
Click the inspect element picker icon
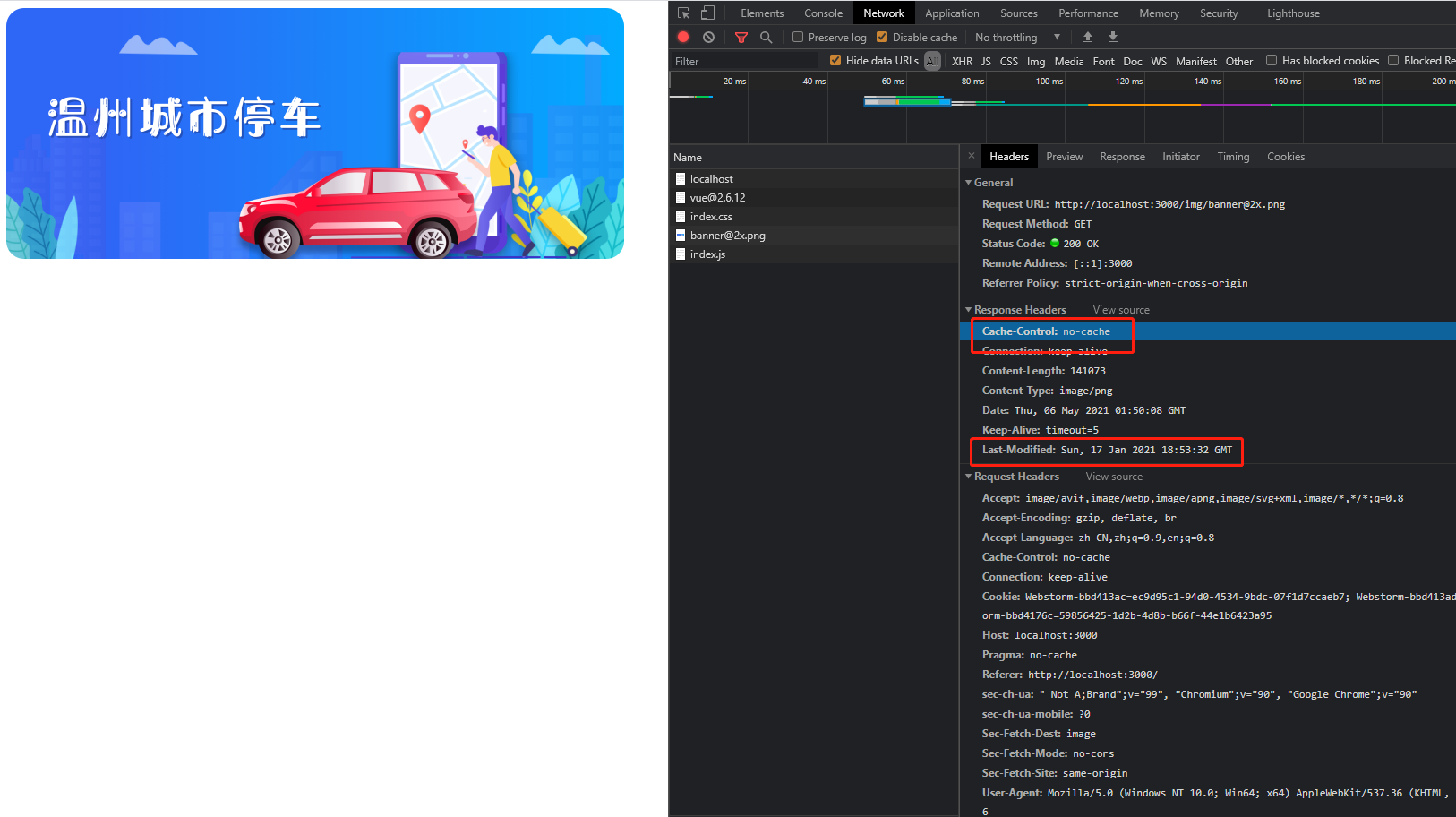[x=684, y=13]
